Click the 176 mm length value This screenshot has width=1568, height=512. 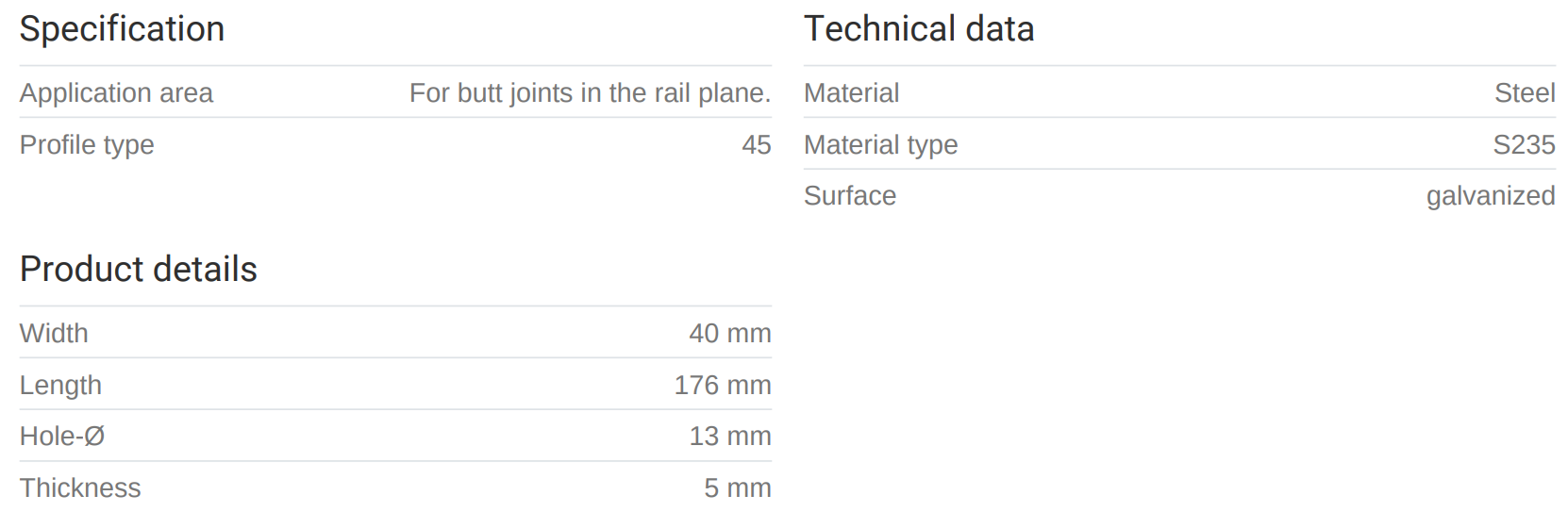(x=722, y=386)
